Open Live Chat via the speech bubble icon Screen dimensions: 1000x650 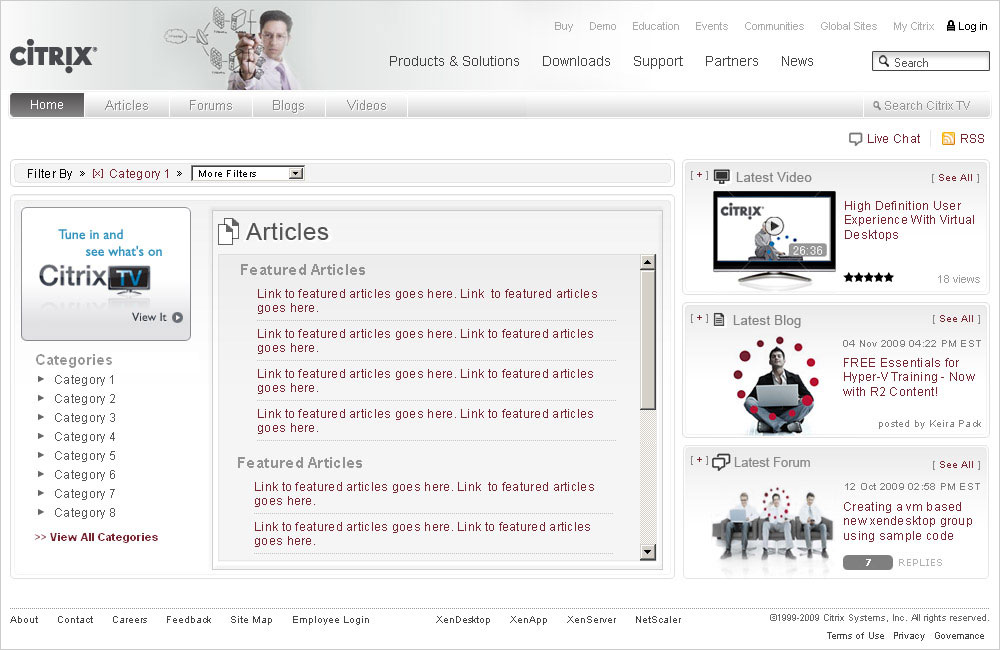pos(855,139)
